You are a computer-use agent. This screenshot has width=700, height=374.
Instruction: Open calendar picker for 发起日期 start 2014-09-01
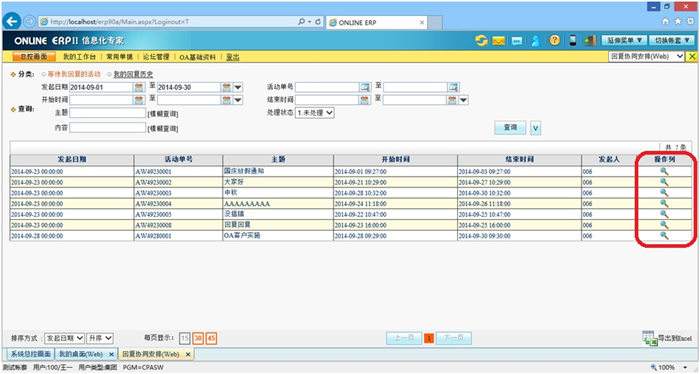pos(139,87)
